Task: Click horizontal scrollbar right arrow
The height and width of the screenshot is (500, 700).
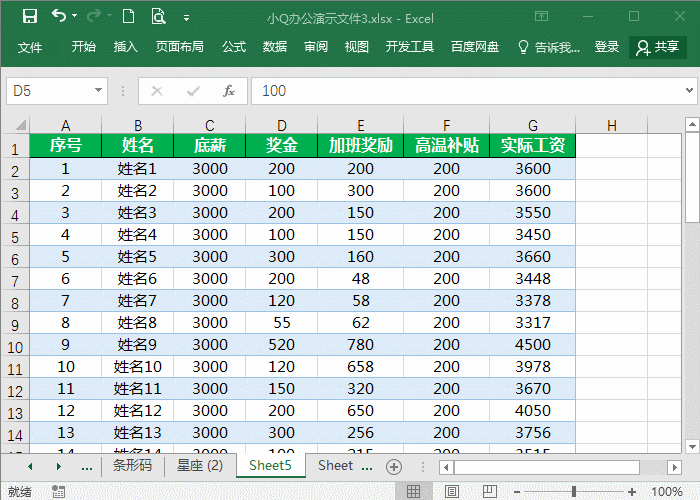Action: tap(675, 467)
